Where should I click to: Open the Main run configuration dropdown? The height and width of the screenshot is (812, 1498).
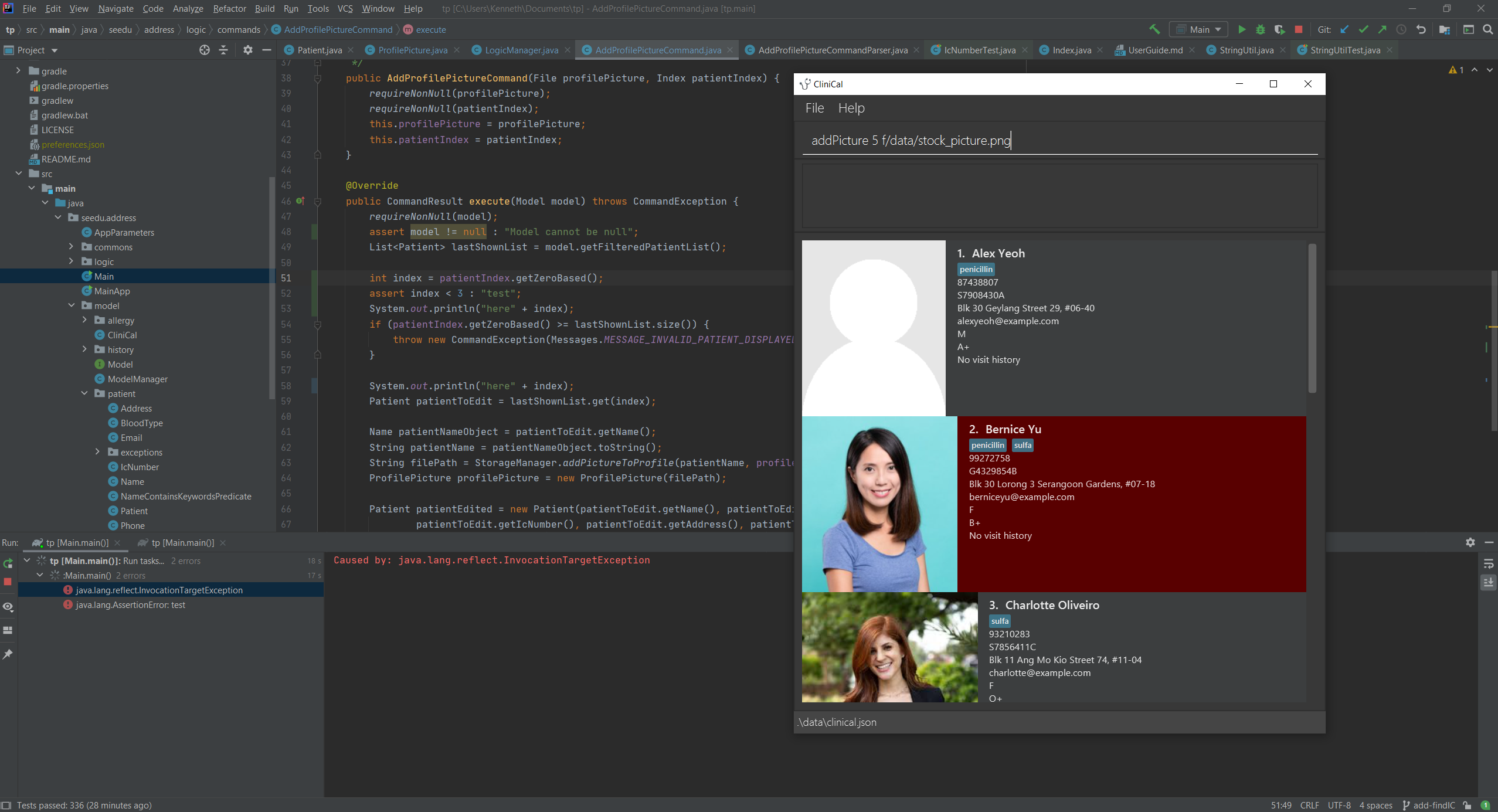[x=1198, y=29]
